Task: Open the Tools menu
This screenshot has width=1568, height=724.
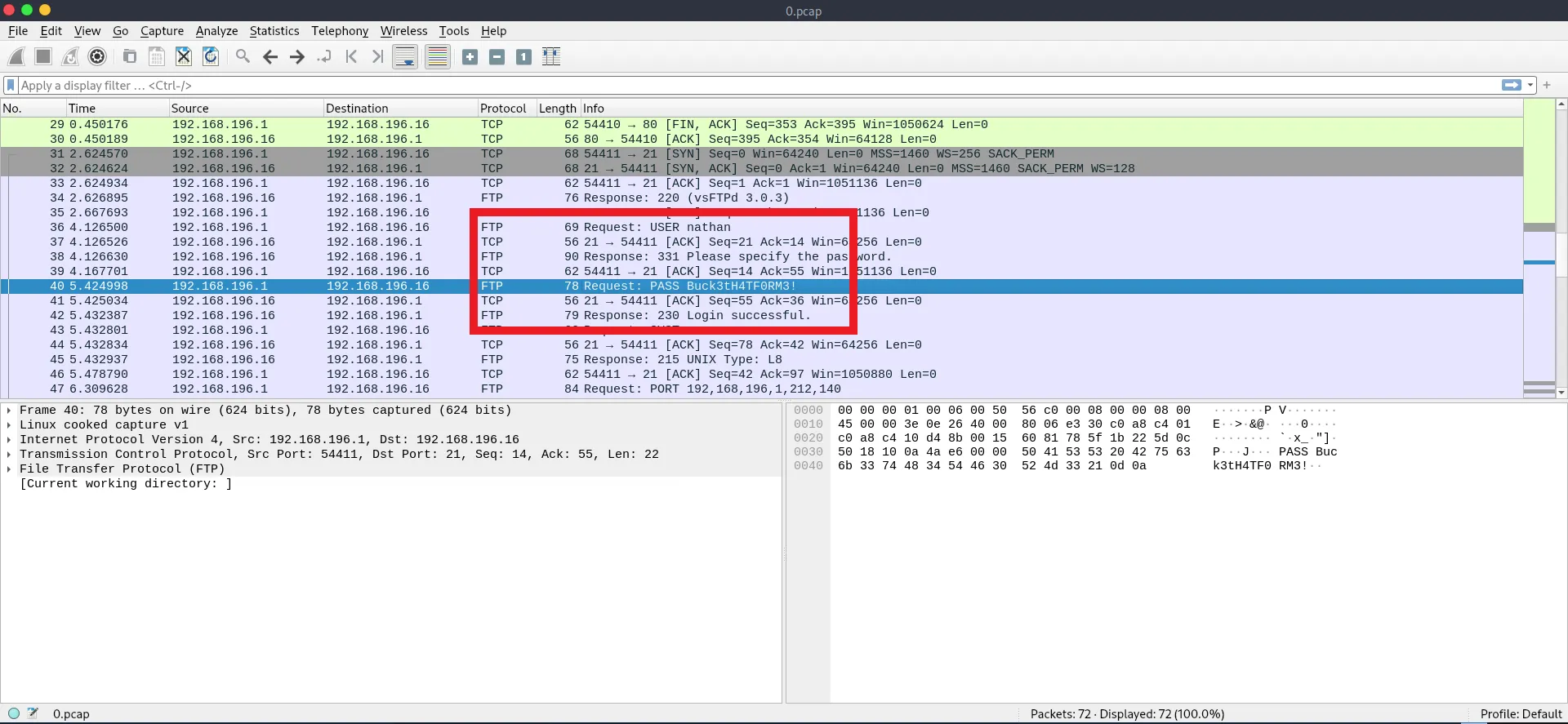Action: click(x=454, y=31)
